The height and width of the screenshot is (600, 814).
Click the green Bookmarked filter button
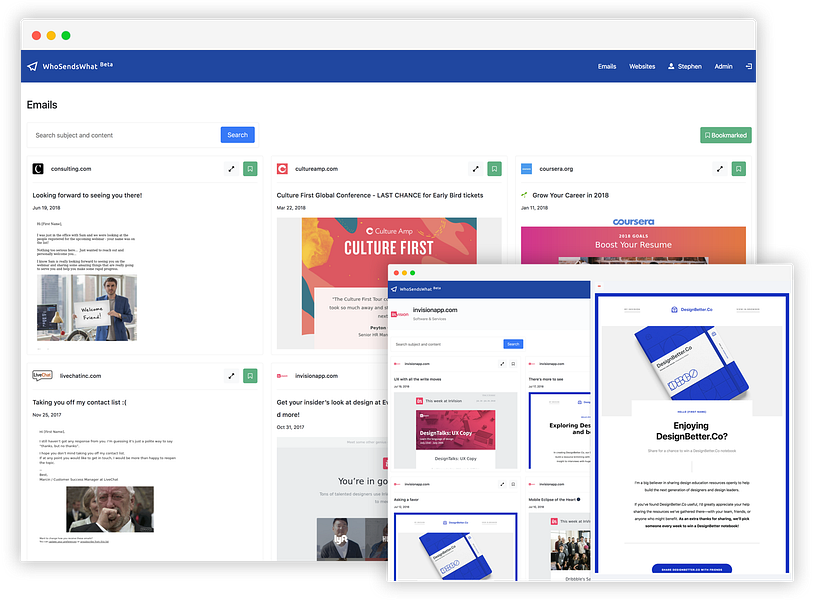[725, 135]
